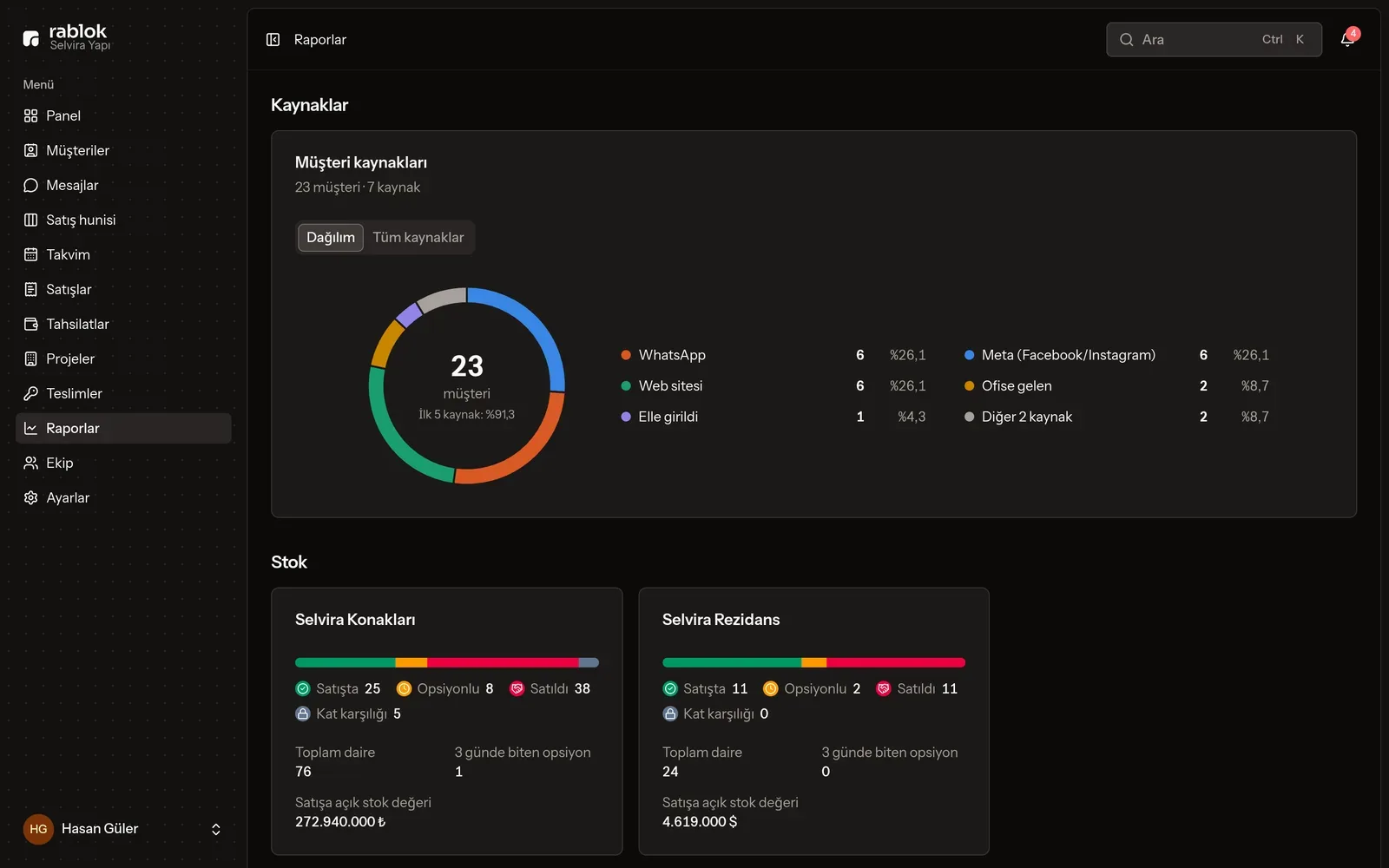Click the Selvira Konakları stock status bar
Viewport: 1389px width, 868px height.
click(x=447, y=662)
